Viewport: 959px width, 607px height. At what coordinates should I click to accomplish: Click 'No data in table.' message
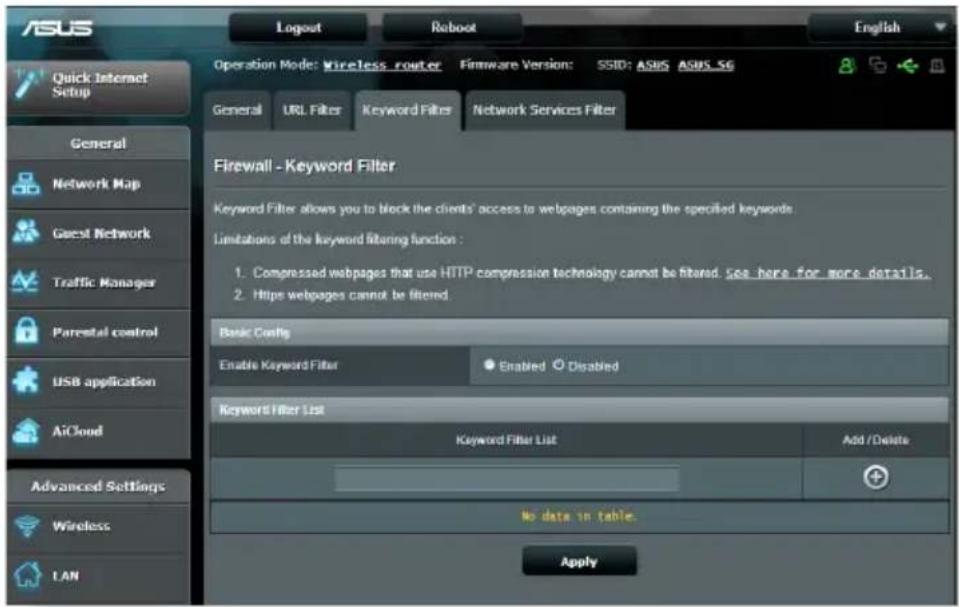click(x=579, y=516)
